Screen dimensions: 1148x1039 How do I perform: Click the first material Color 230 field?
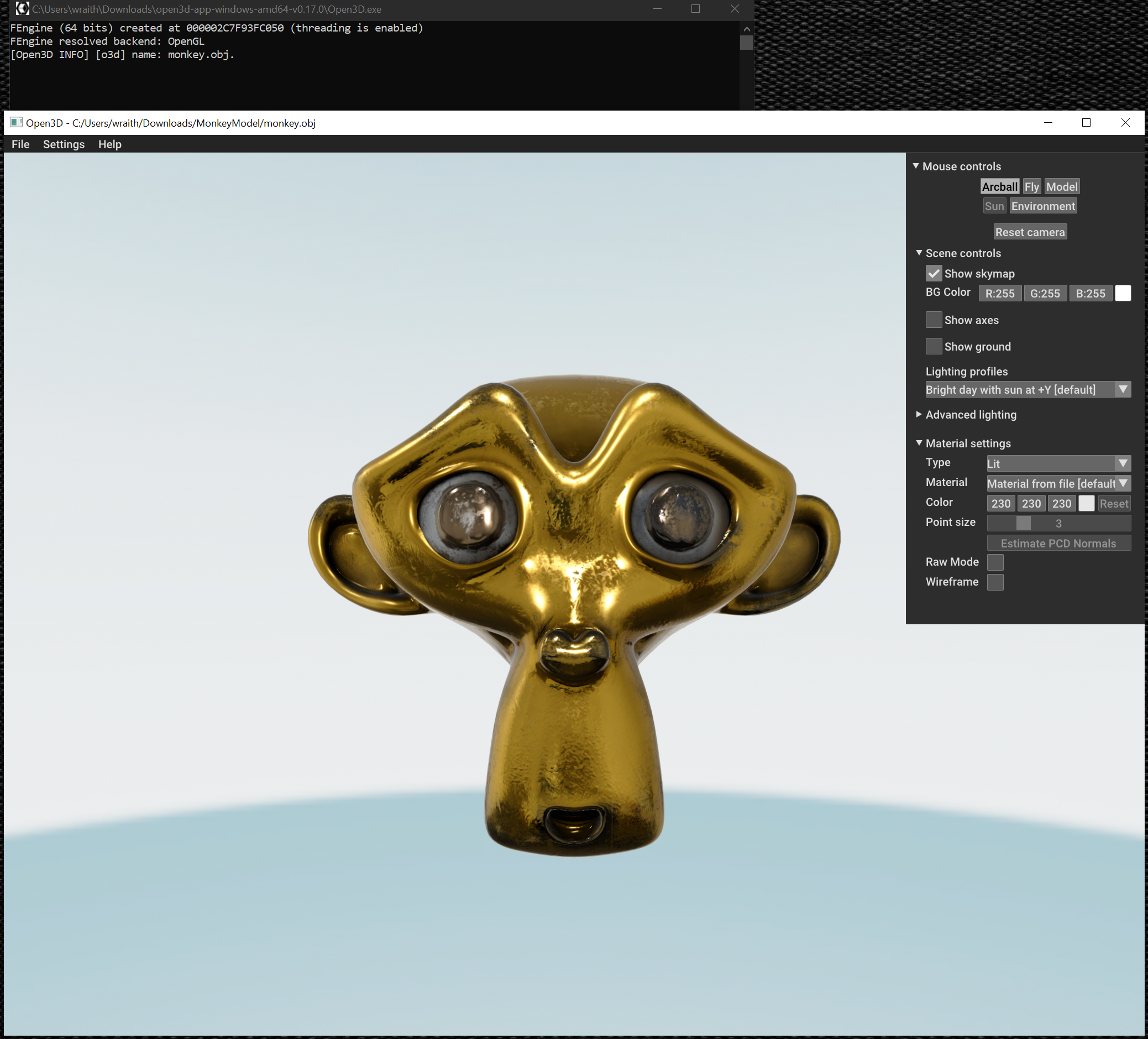coord(1000,503)
